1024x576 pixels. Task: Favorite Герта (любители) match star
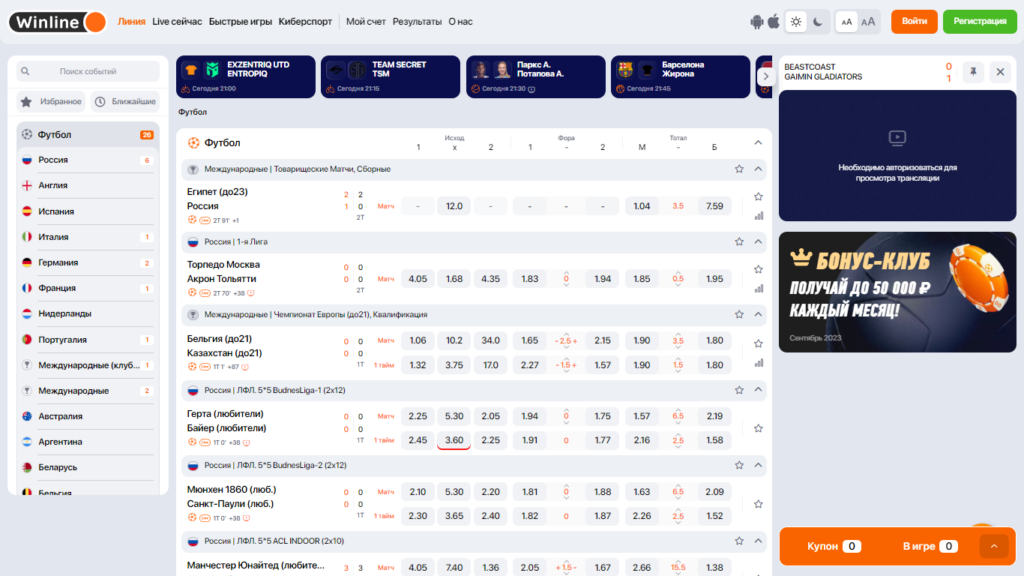758,428
